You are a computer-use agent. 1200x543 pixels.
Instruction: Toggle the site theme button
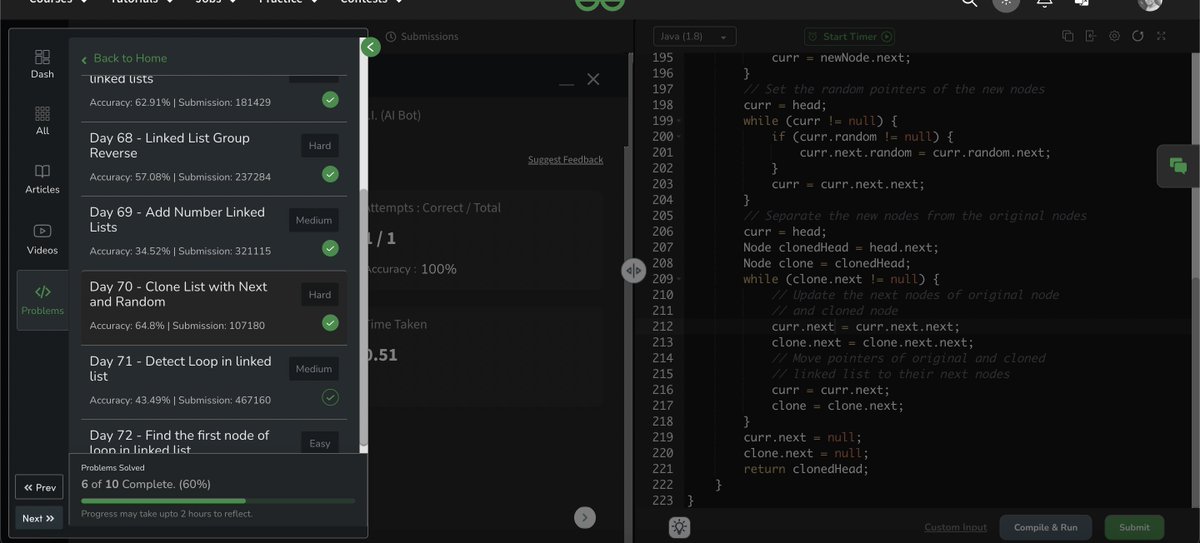click(x=1006, y=3)
